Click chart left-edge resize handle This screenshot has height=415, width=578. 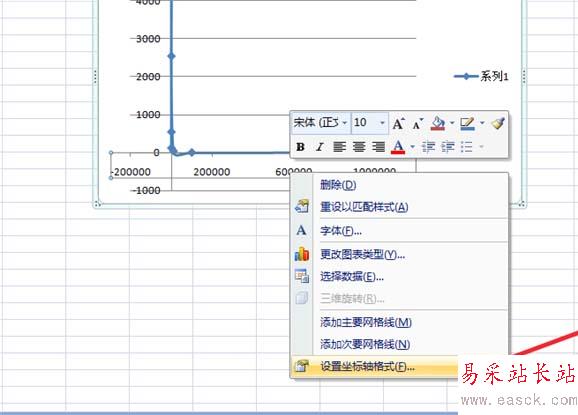[95, 77]
